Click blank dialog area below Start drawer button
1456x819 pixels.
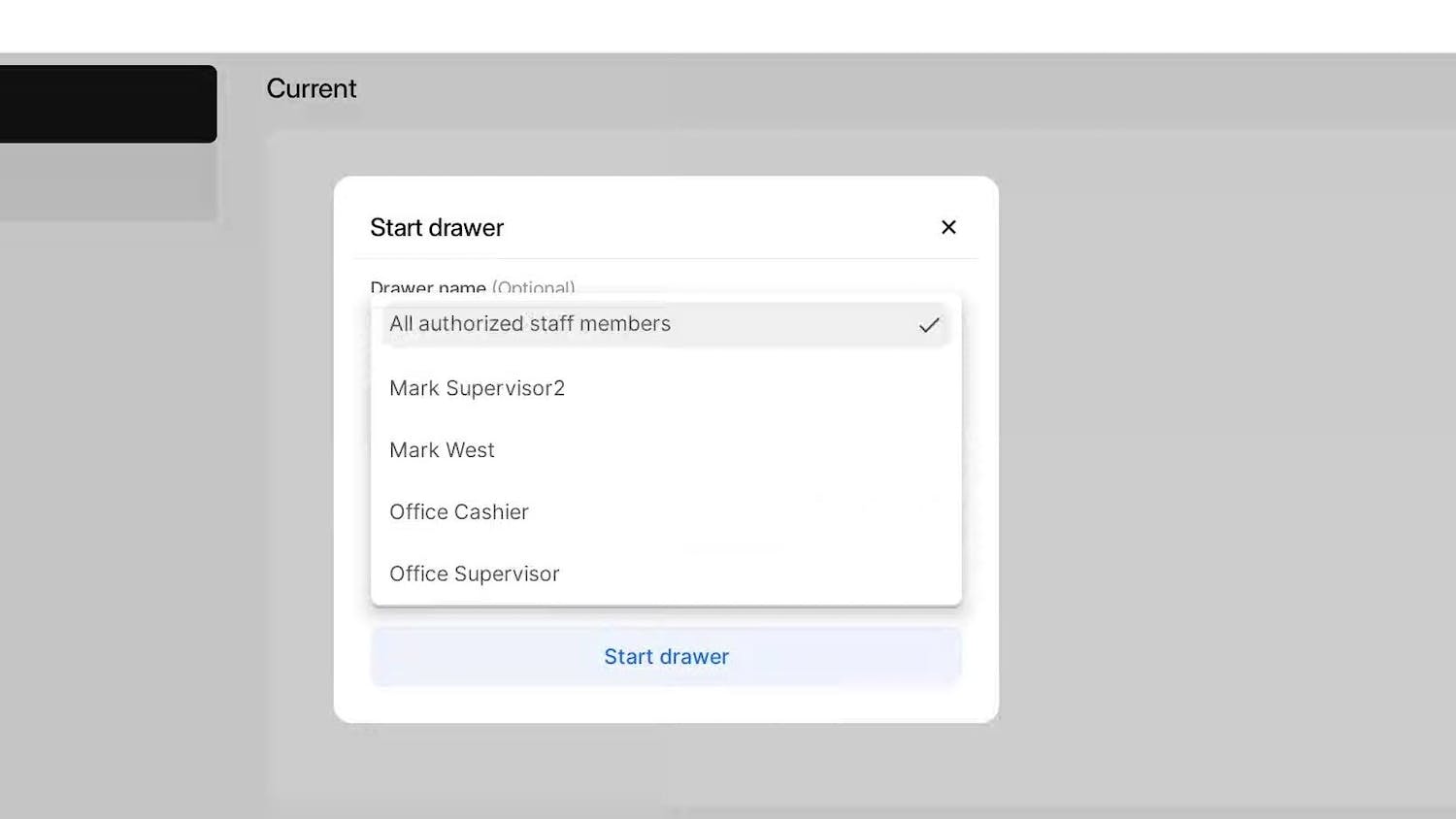coord(666,704)
